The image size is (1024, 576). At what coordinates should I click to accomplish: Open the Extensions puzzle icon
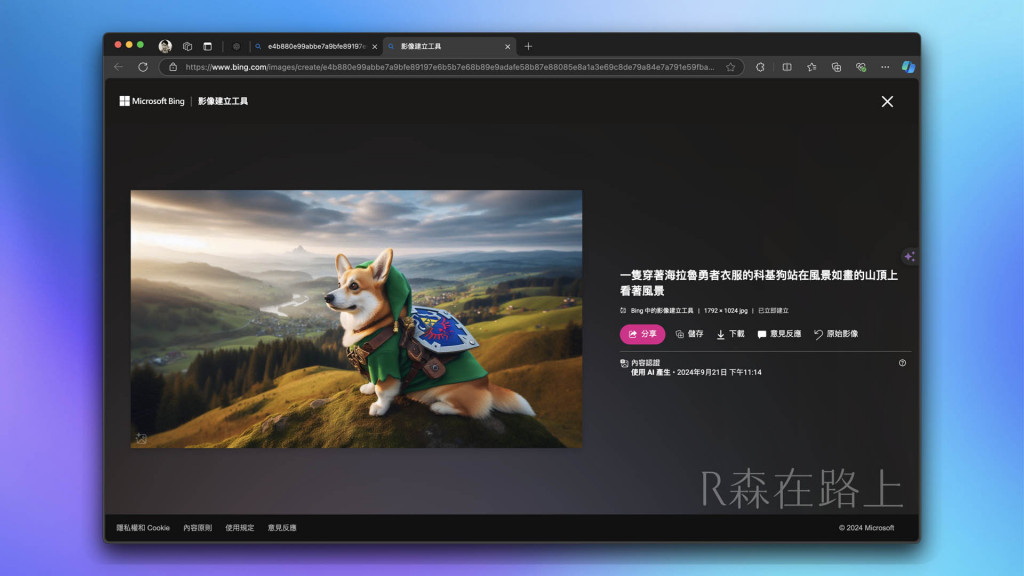[760, 67]
